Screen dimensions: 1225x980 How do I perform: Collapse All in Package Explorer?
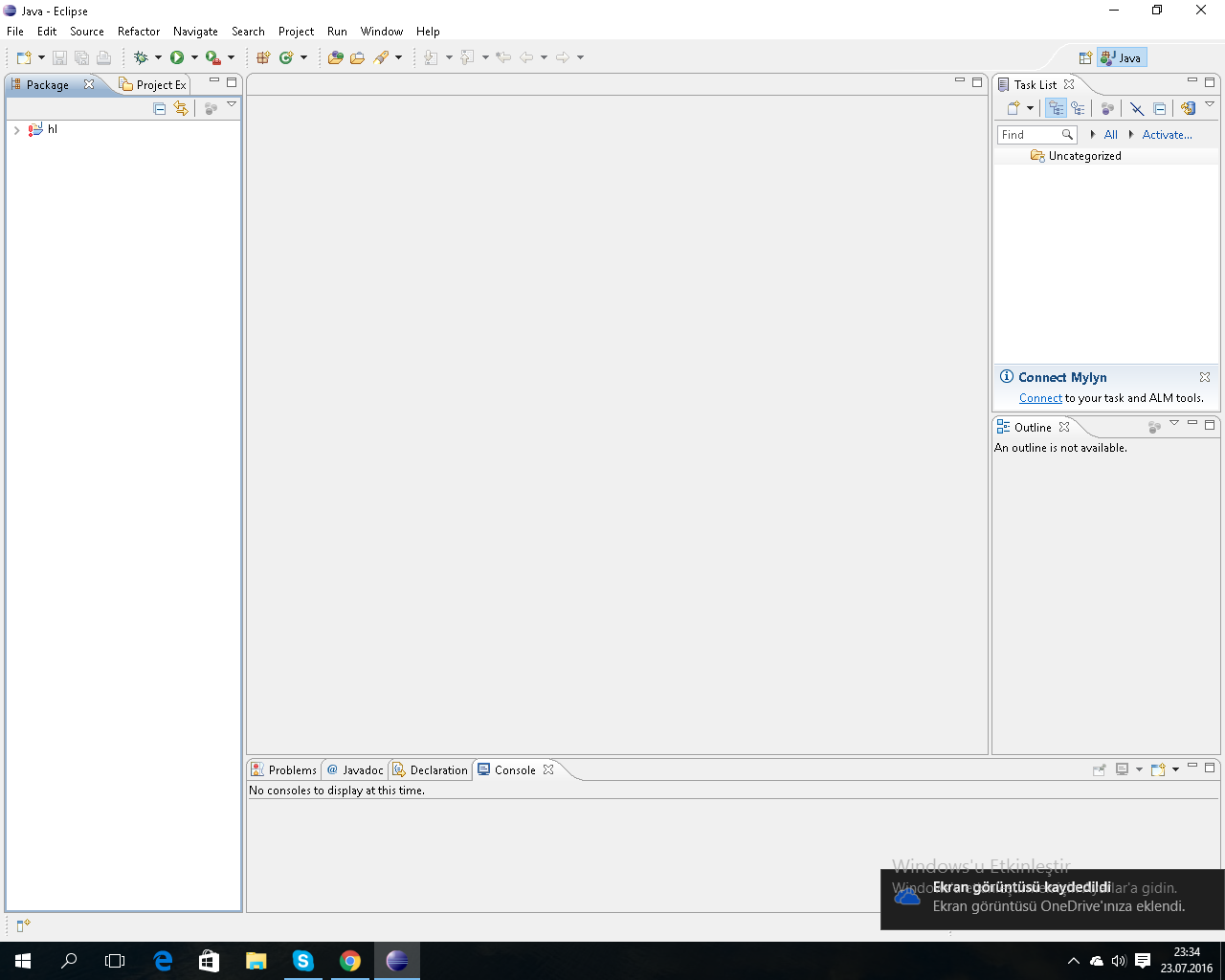point(160,108)
